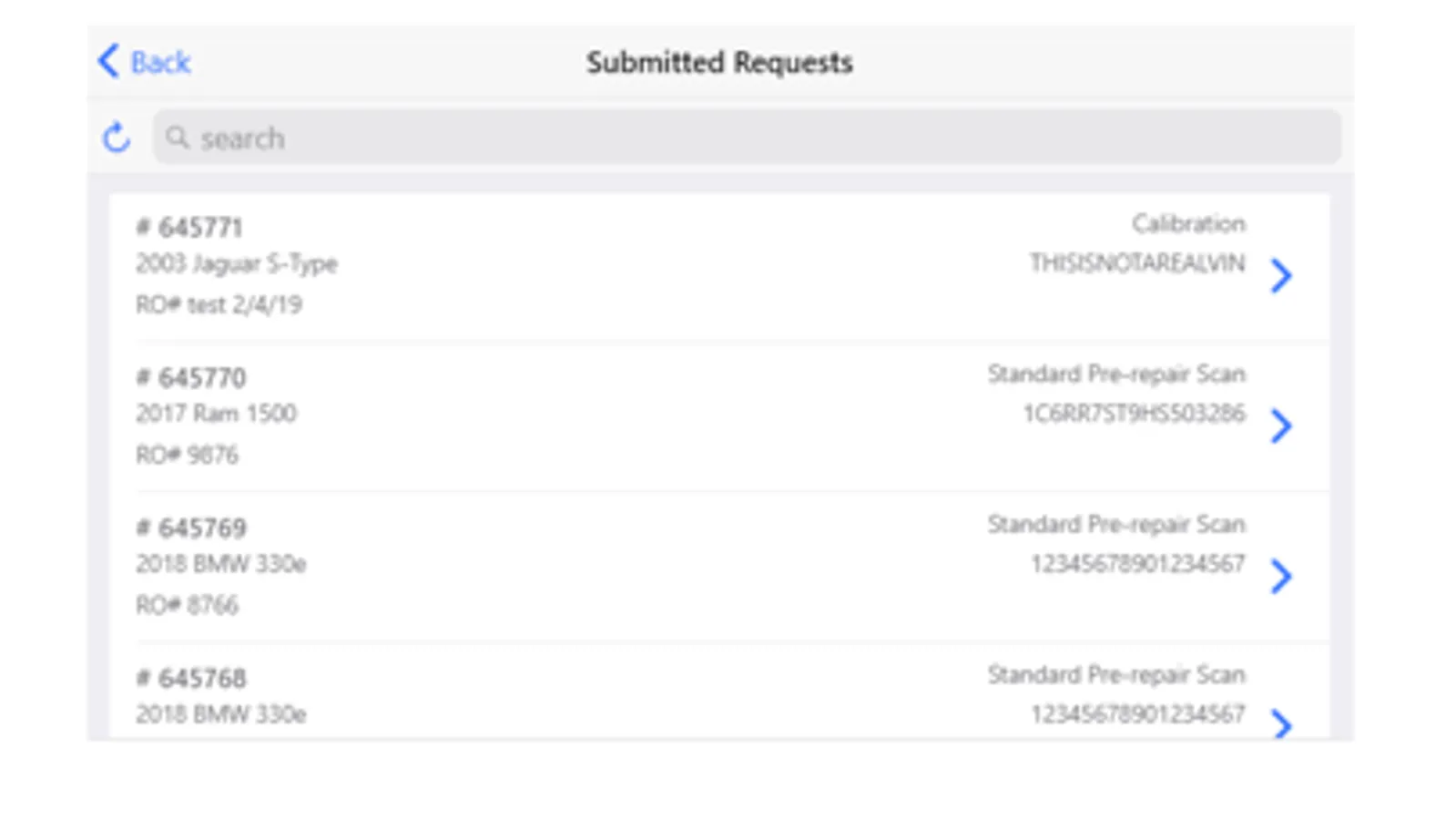Click RO# test 2/4/19 text

point(219,304)
